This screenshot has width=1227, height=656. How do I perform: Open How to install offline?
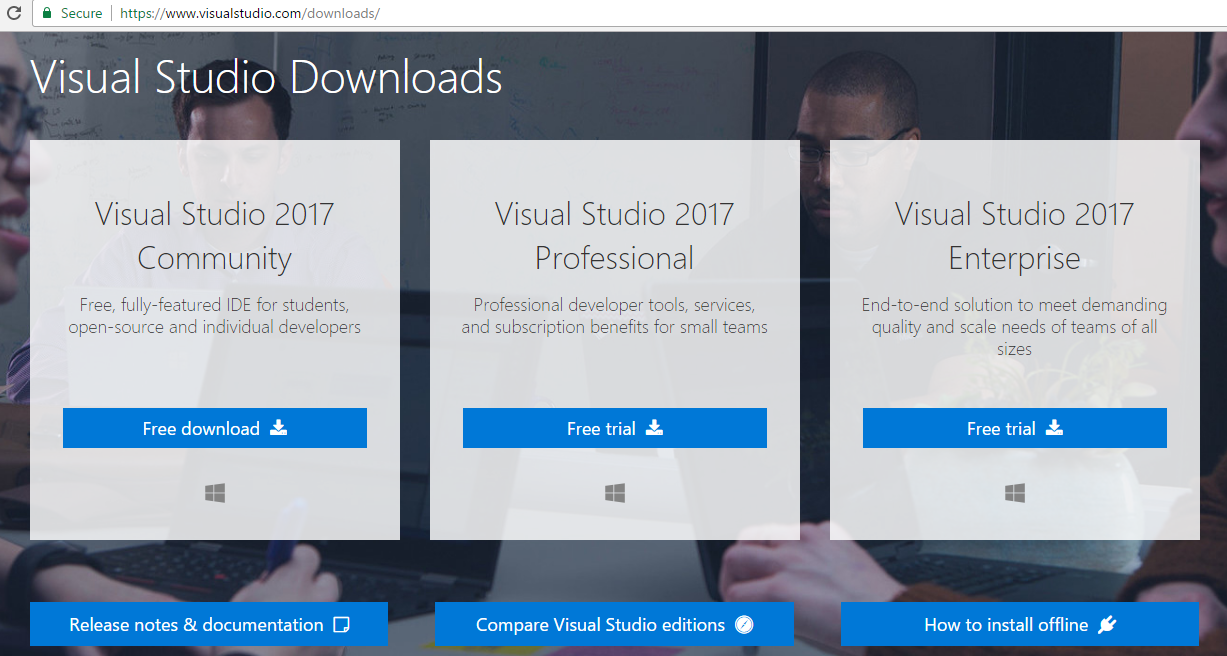coord(1020,624)
